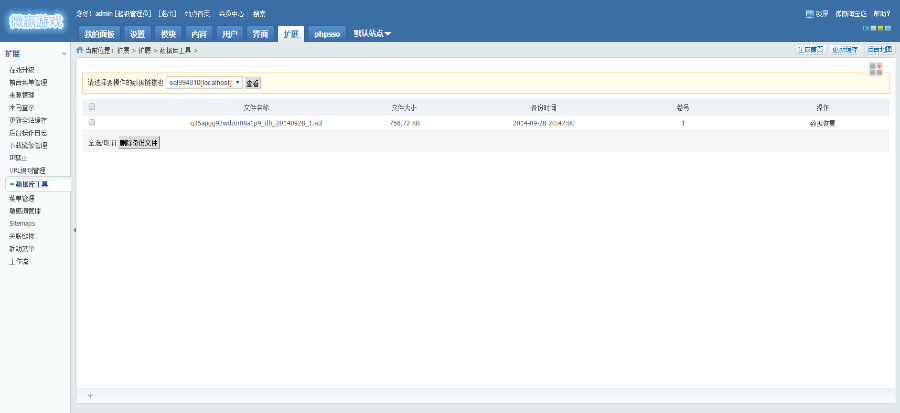Tick the select-all checkbox in table header

pos(92,107)
